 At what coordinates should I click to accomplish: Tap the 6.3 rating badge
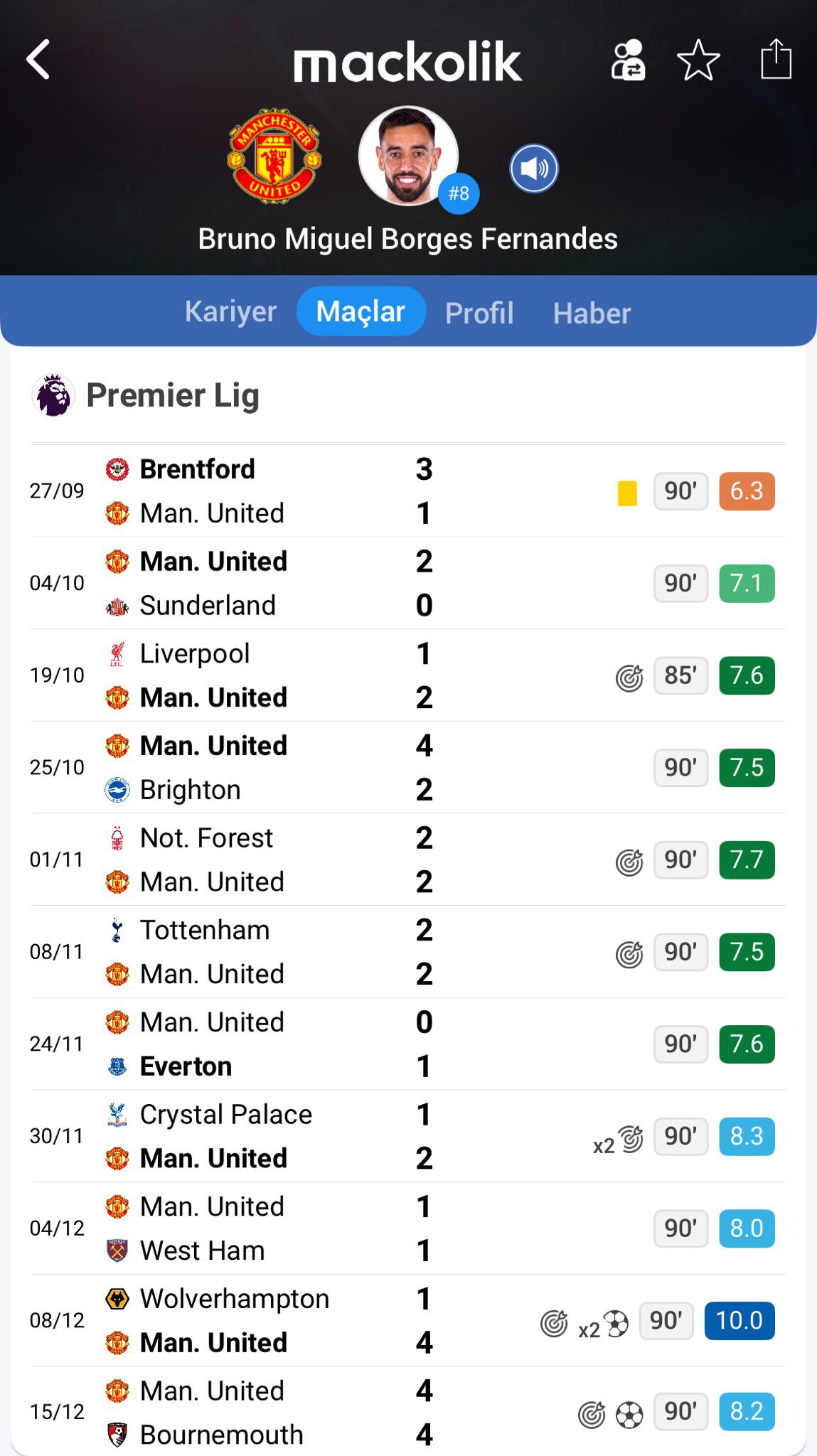tap(746, 491)
